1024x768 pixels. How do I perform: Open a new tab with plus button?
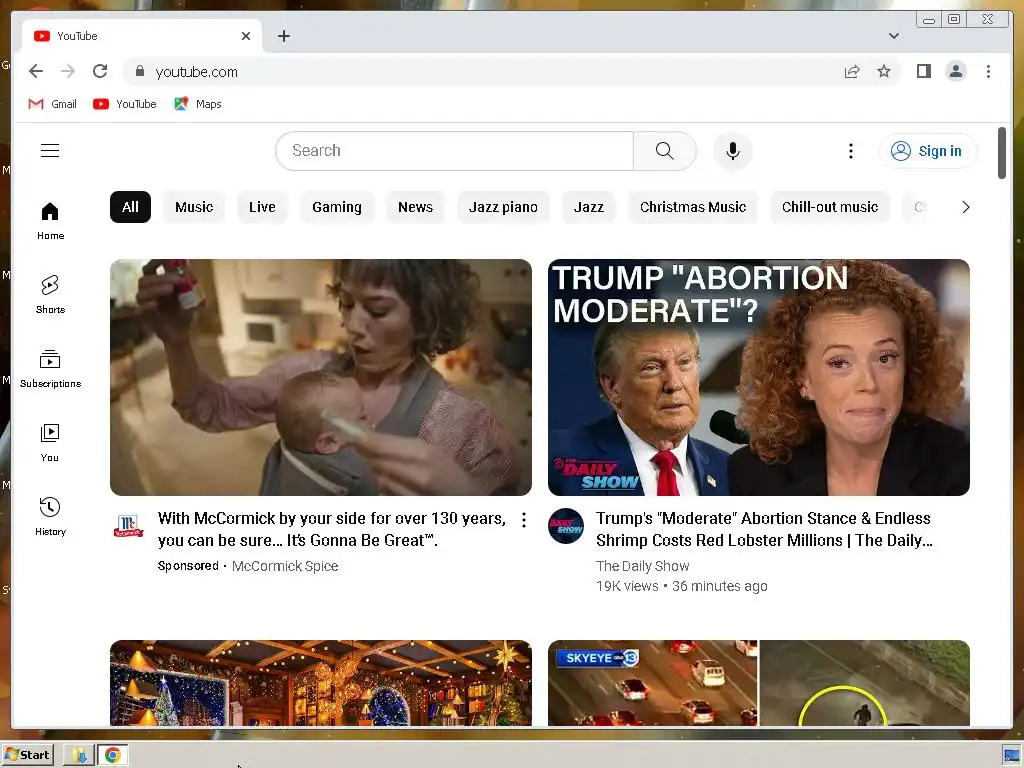[283, 36]
